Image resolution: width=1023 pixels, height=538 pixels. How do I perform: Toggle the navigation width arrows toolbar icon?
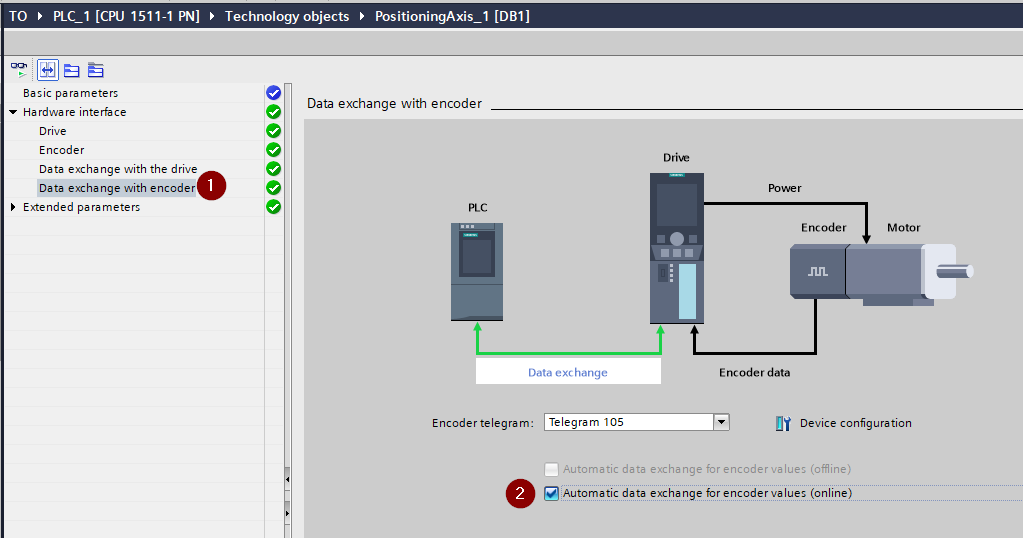coord(48,70)
